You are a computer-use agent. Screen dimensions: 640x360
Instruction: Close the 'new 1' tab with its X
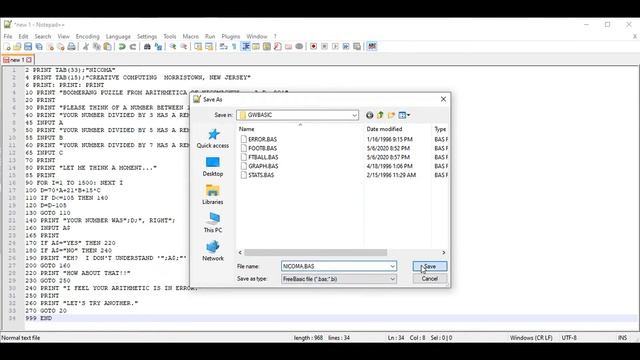pos(29,60)
